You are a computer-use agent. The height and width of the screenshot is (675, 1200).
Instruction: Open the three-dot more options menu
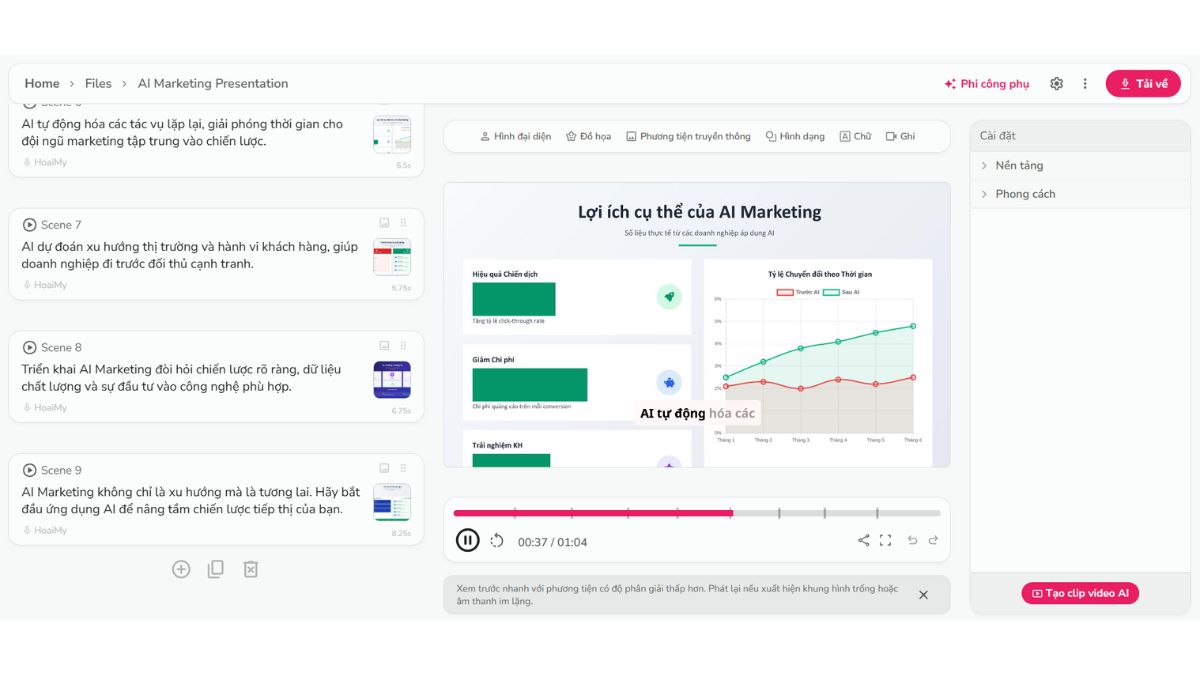click(x=1085, y=84)
